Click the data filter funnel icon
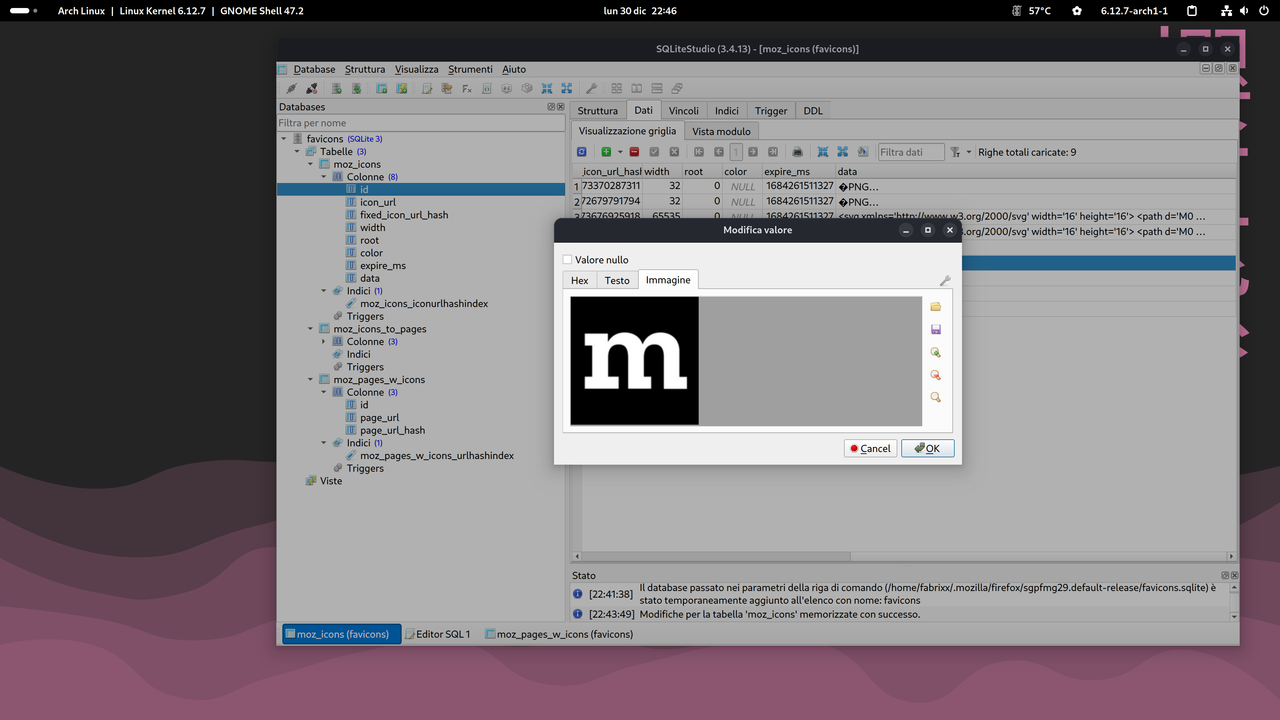The width and height of the screenshot is (1280, 720). click(956, 152)
